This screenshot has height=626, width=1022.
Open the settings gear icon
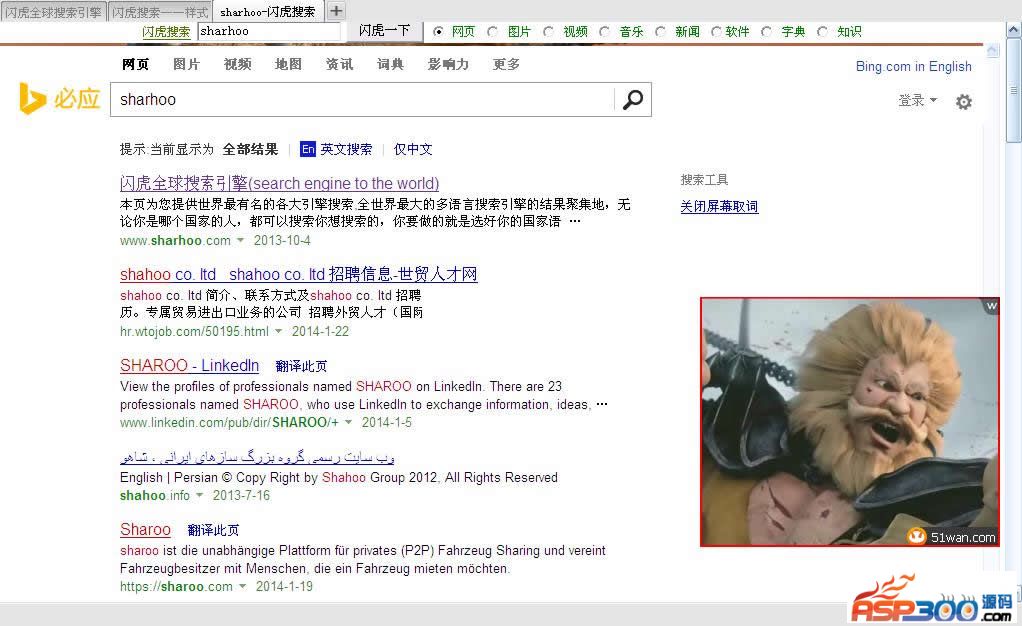point(963,102)
